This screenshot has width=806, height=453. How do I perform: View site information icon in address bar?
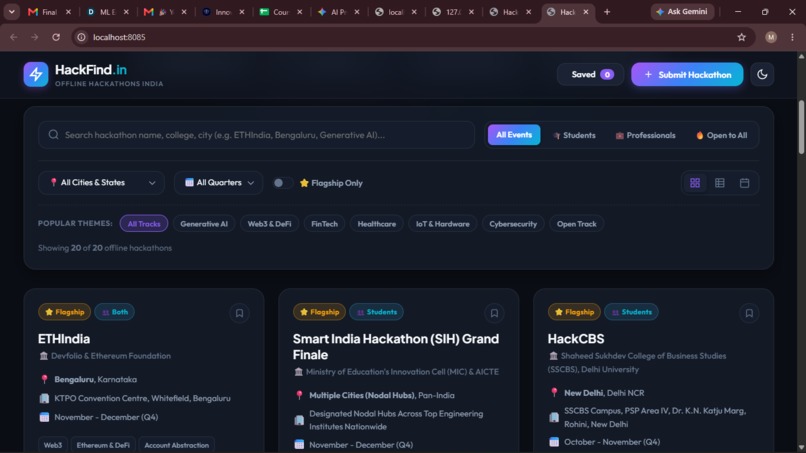click(81, 37)
